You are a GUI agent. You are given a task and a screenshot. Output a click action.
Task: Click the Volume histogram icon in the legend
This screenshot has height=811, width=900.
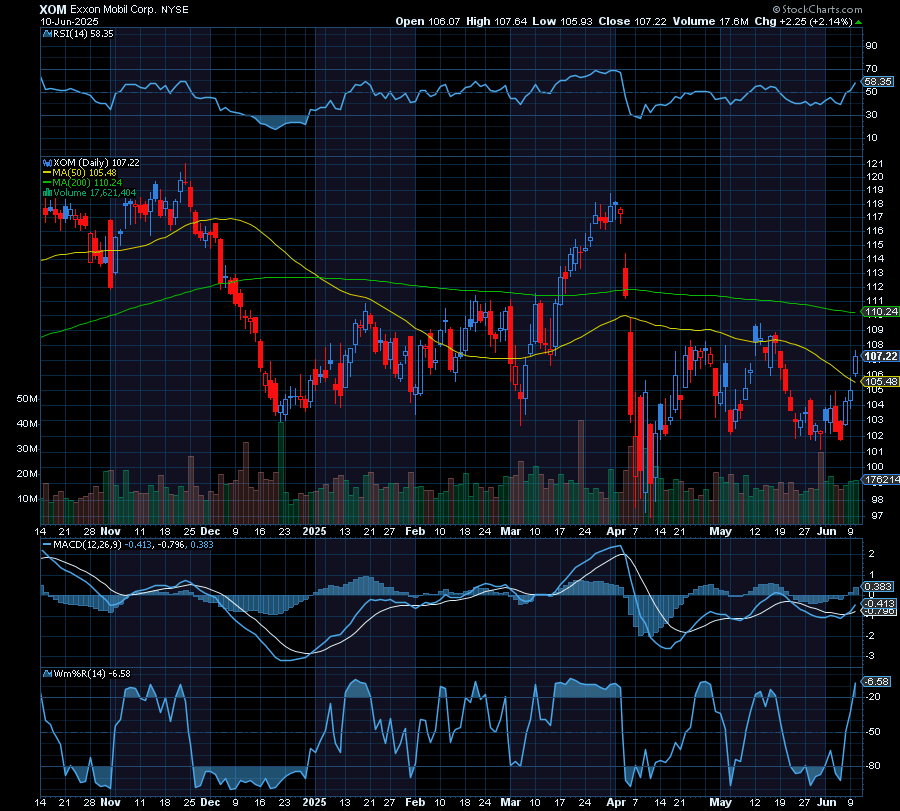pos(46,192)
